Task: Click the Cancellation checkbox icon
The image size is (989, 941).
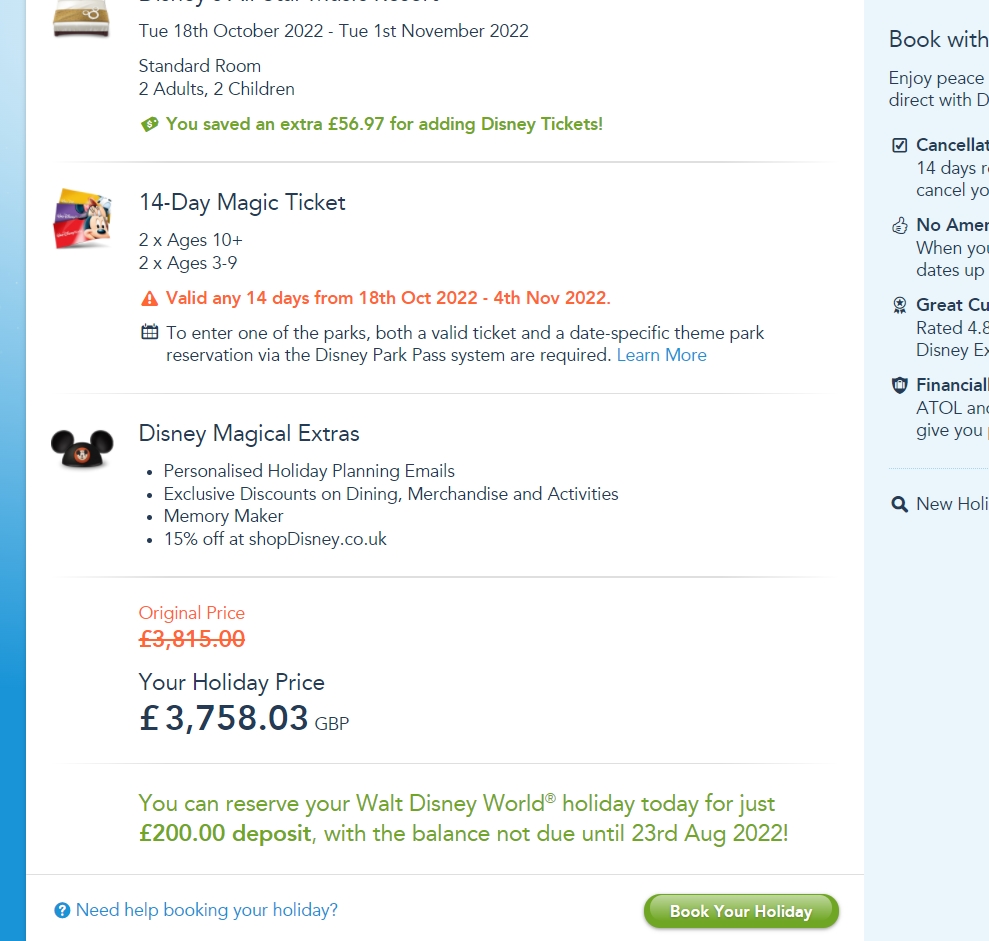Action: tap(899, 146)
